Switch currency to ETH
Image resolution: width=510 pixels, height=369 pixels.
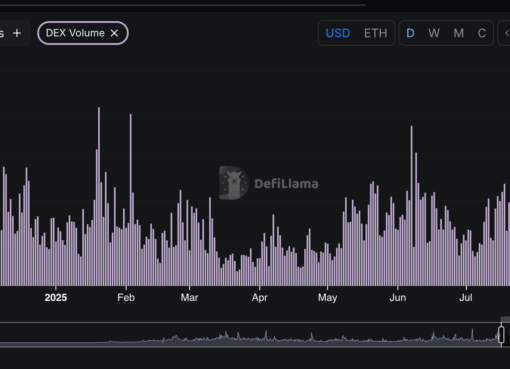[376, 33]
